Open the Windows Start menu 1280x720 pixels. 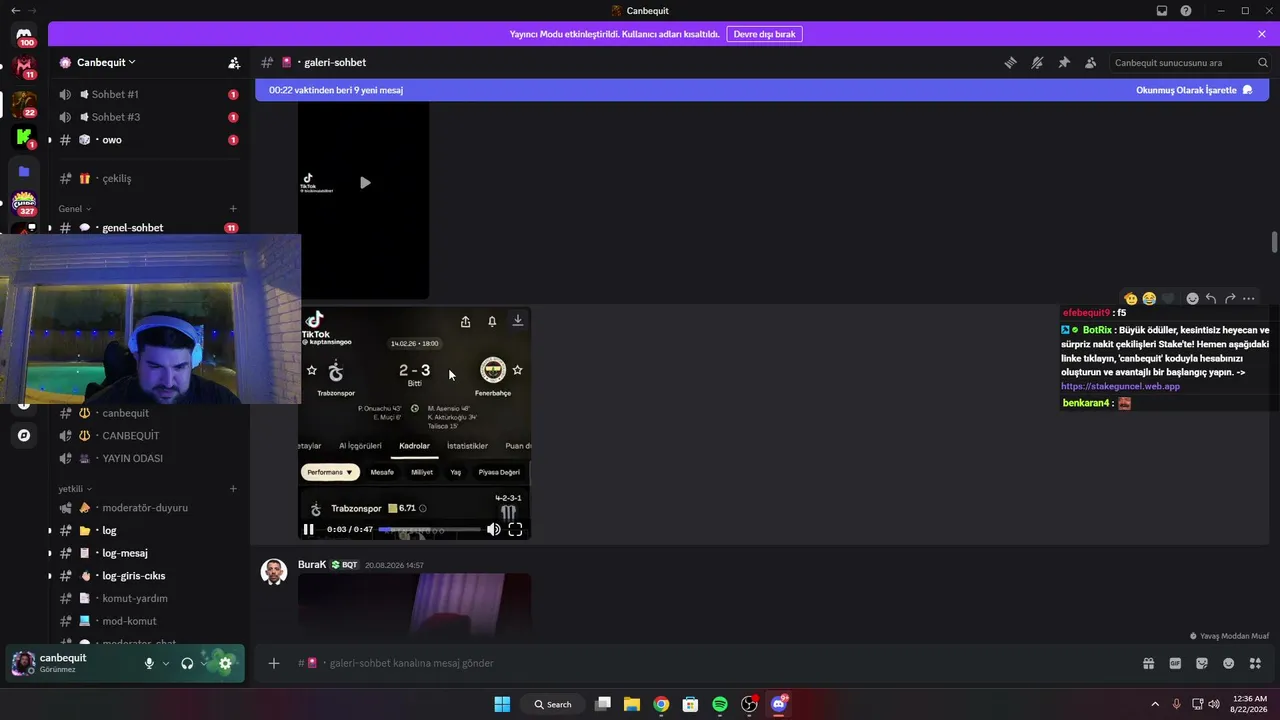[502, 704]
